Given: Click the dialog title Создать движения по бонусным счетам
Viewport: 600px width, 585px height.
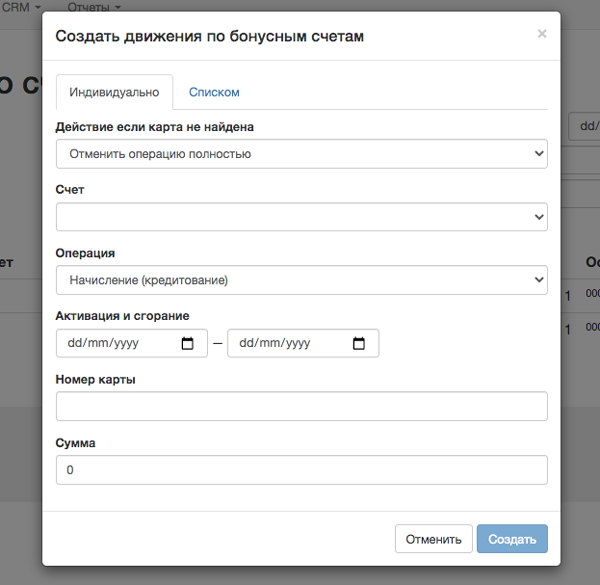Looking at the screenshot, I should (209, 36).
